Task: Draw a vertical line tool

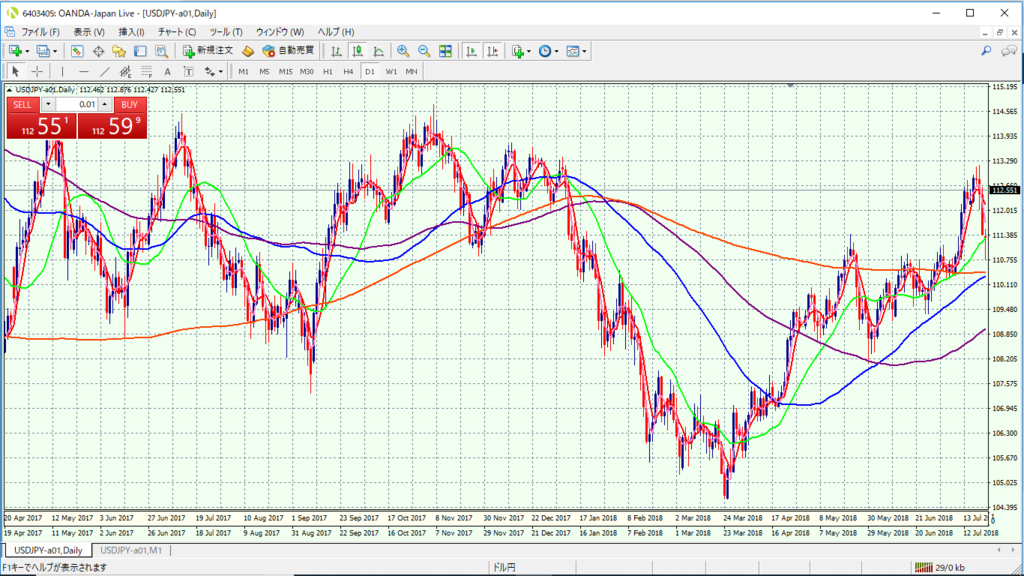Action: coord(62,71)
